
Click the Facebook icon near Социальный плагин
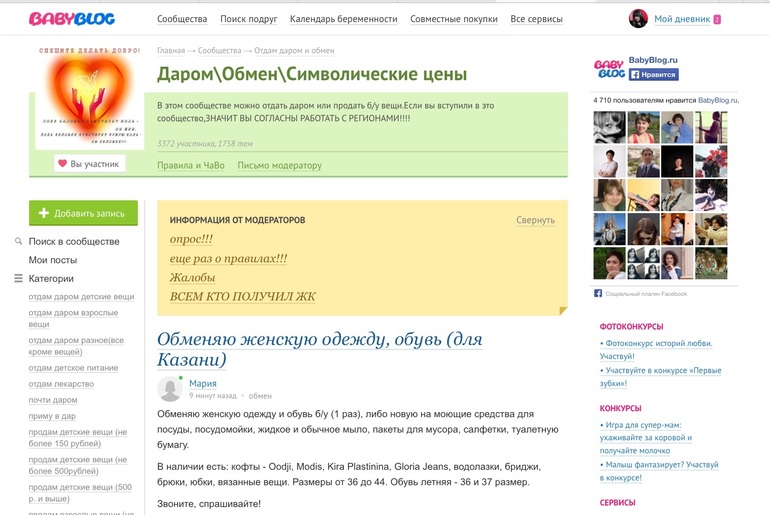598,293
